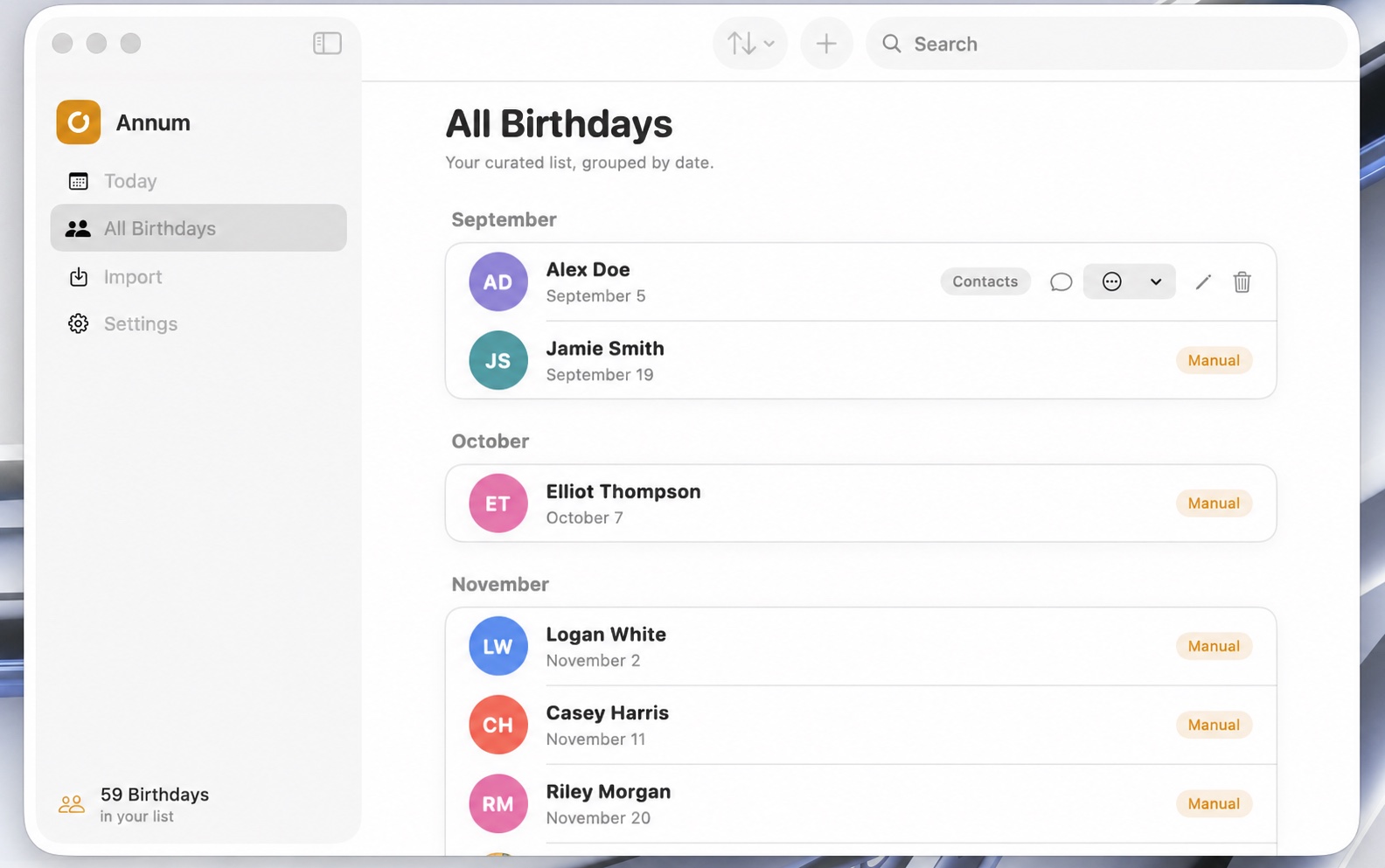The height and width of the screenshot is (868, 1385).
Task: Click the Import download icon
Action: (79, 277)
